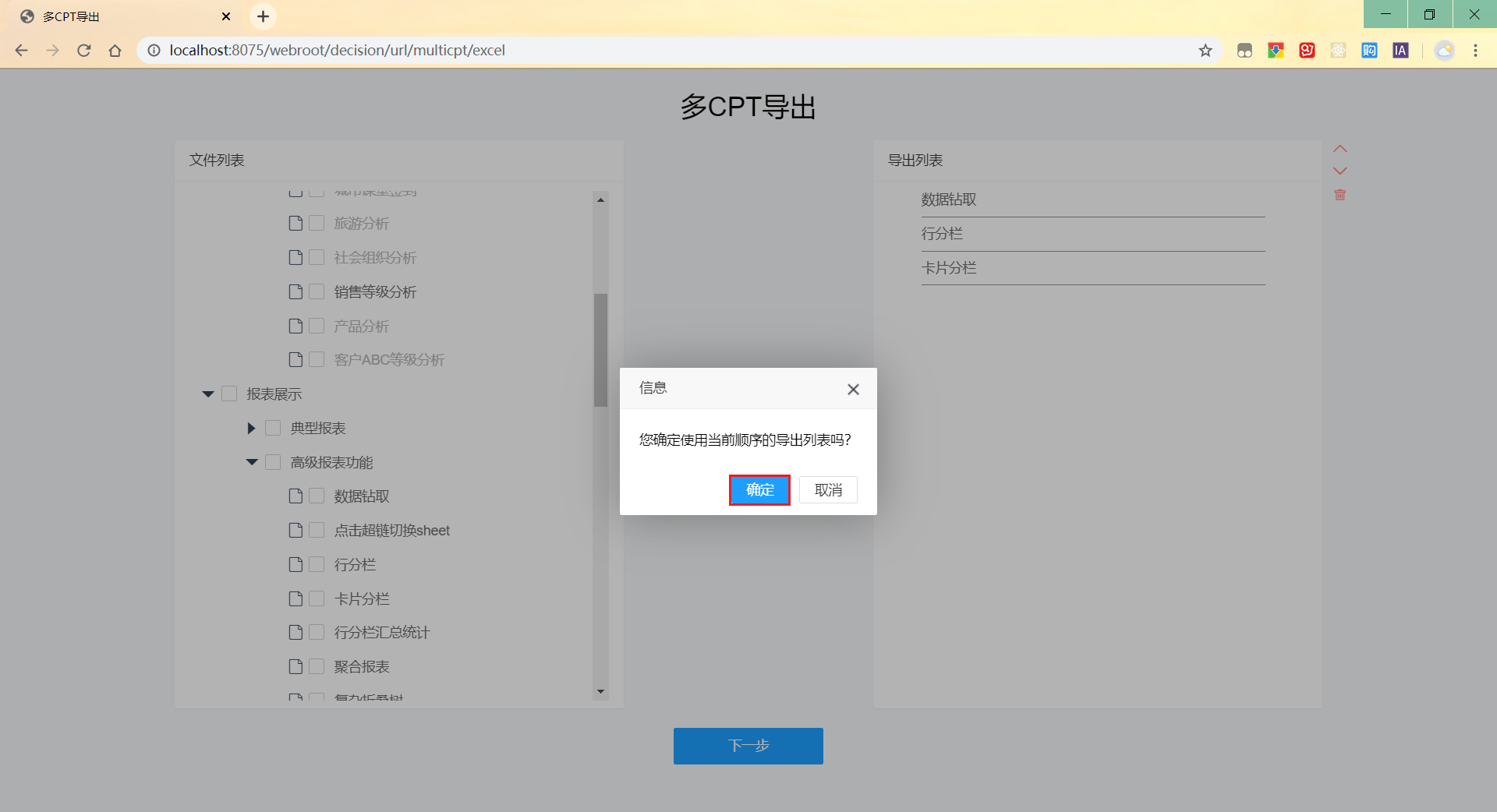Reload the page
The image size is (1497, 812).
point(84,51)
